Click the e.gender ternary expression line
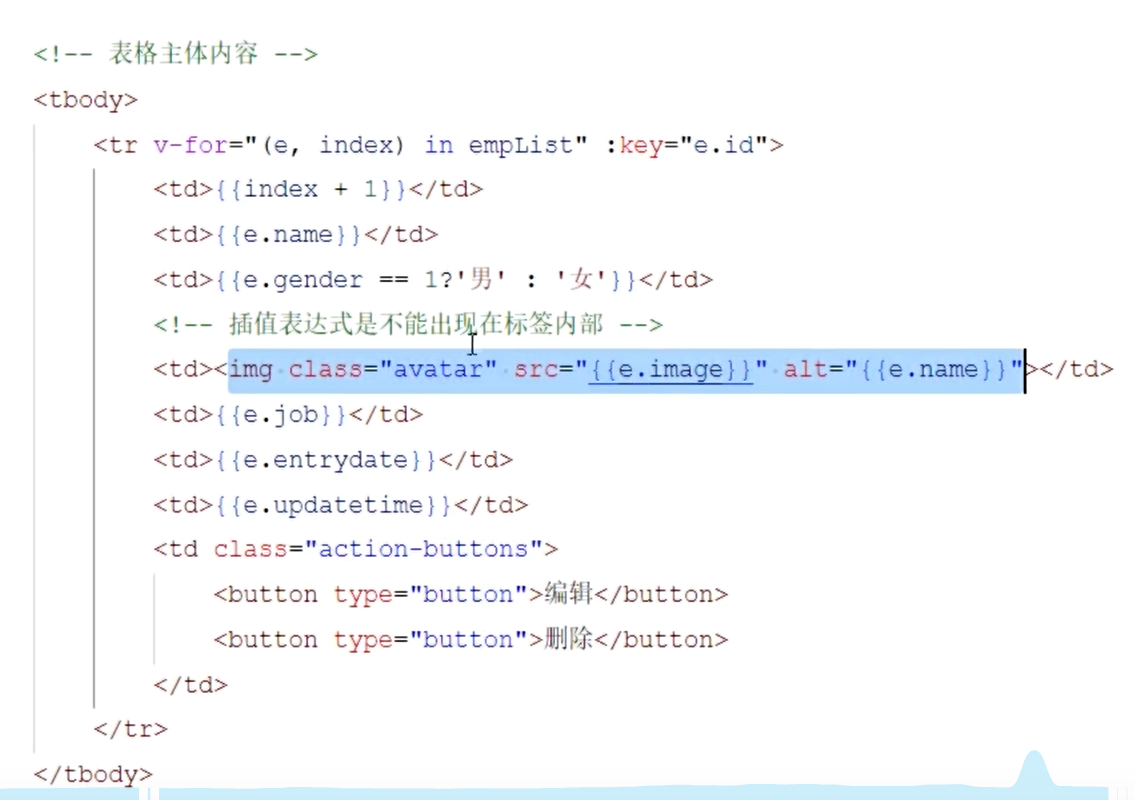1135x800 pixels. point(433,280)
